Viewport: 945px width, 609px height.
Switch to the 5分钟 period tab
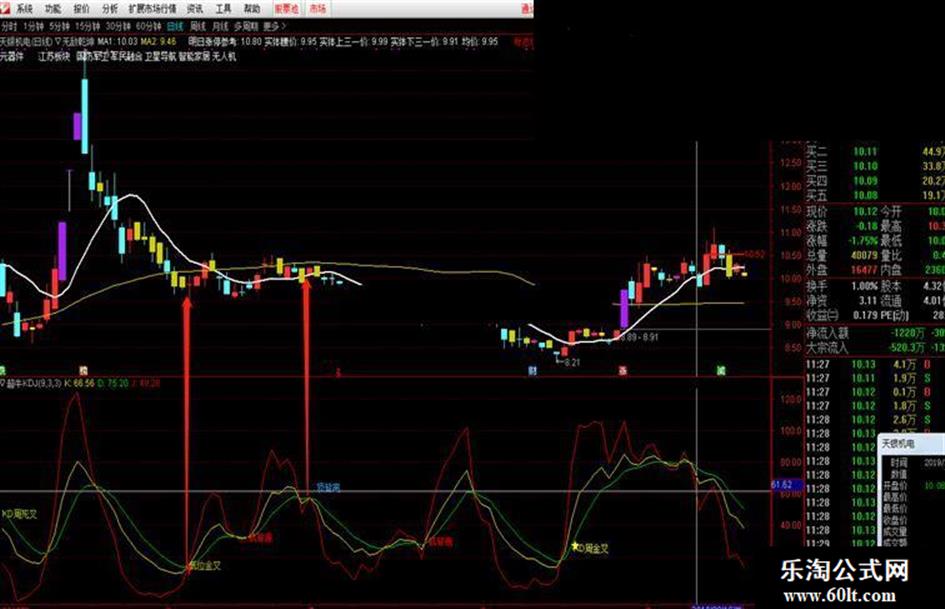(x=60, y=27)
